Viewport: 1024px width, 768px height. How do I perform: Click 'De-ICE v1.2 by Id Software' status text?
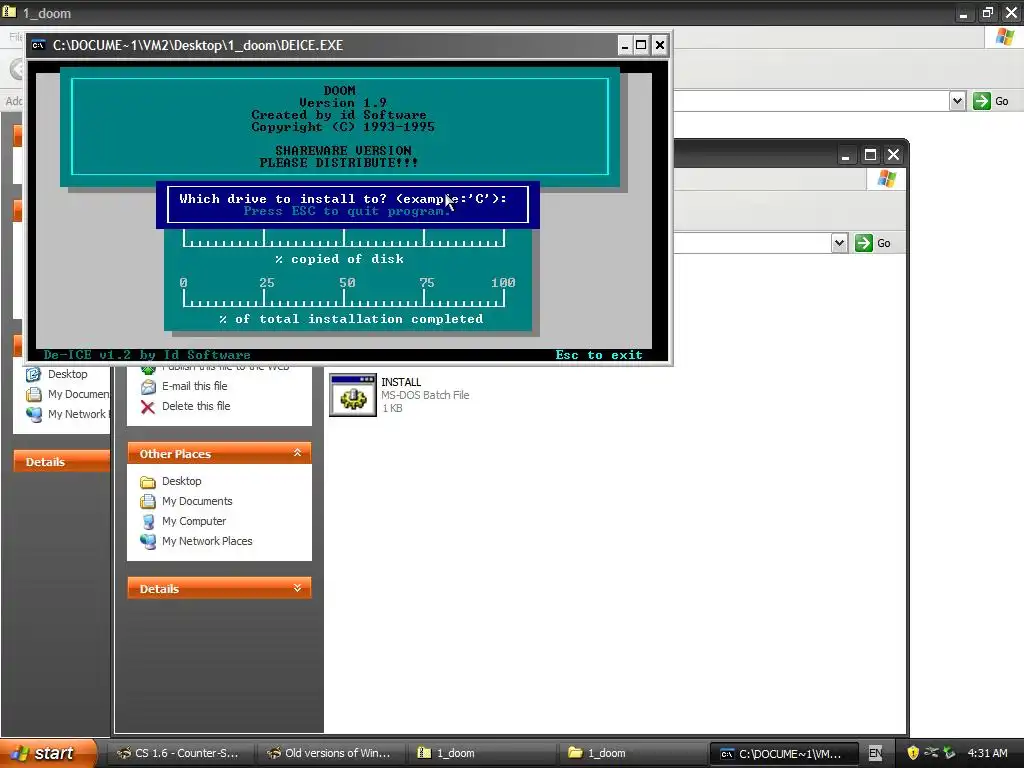pyautogui.click(x=147, y=355)
